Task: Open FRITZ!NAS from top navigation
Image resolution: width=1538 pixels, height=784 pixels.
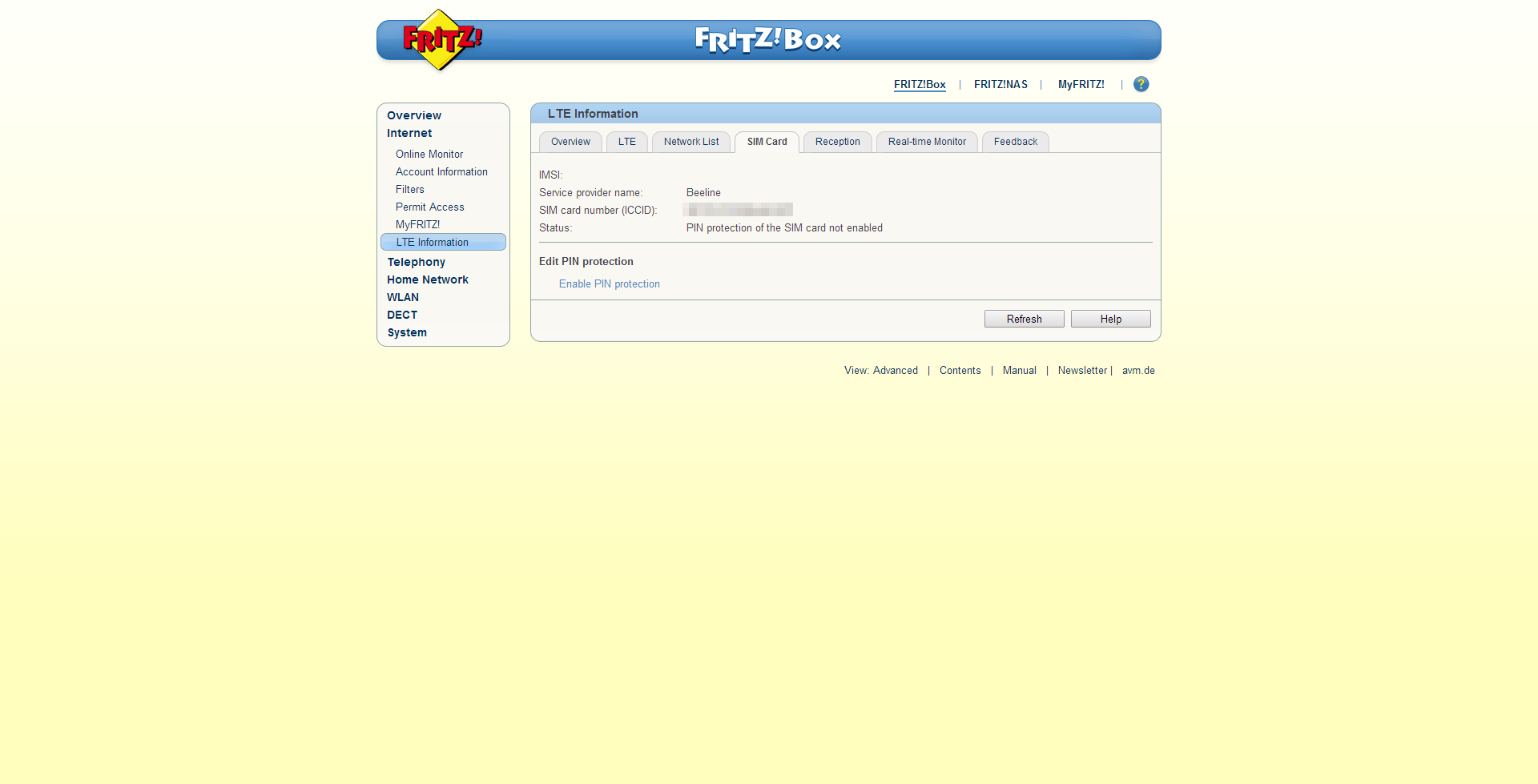Action: point(1000,85)
